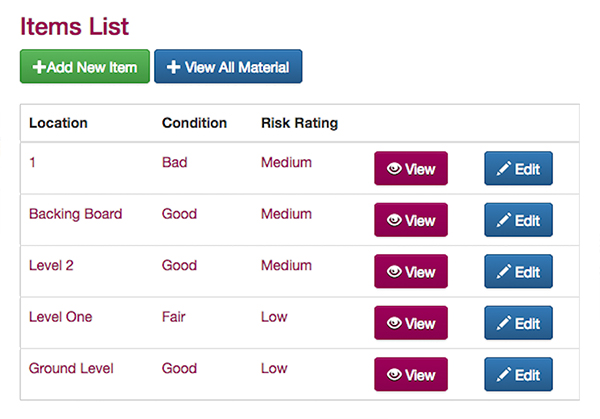Click eye icon in Level 2 row
The height and width of the screenshot is (419, 600).
(x=394, y=272)
